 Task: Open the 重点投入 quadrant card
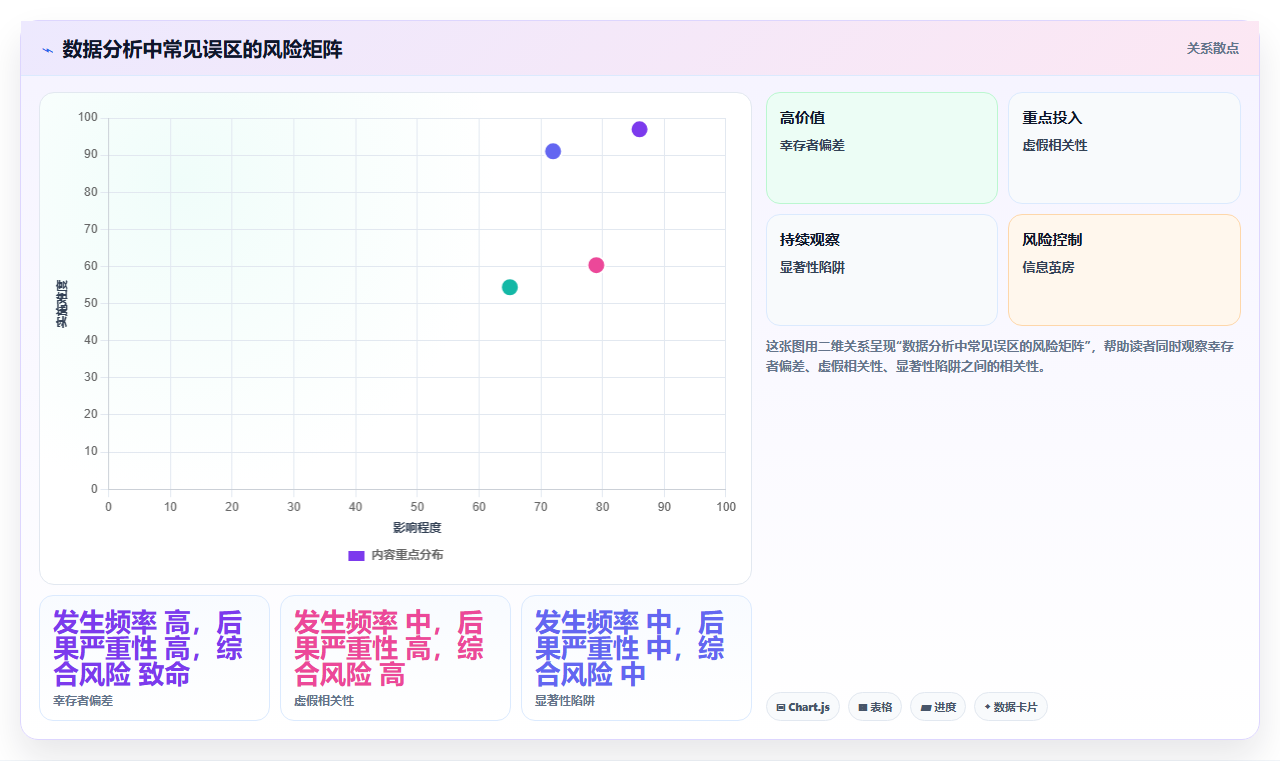coord(1124,148)
